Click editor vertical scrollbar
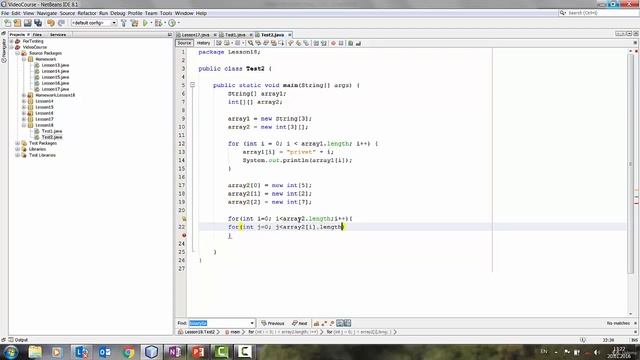 pos(631,163)
